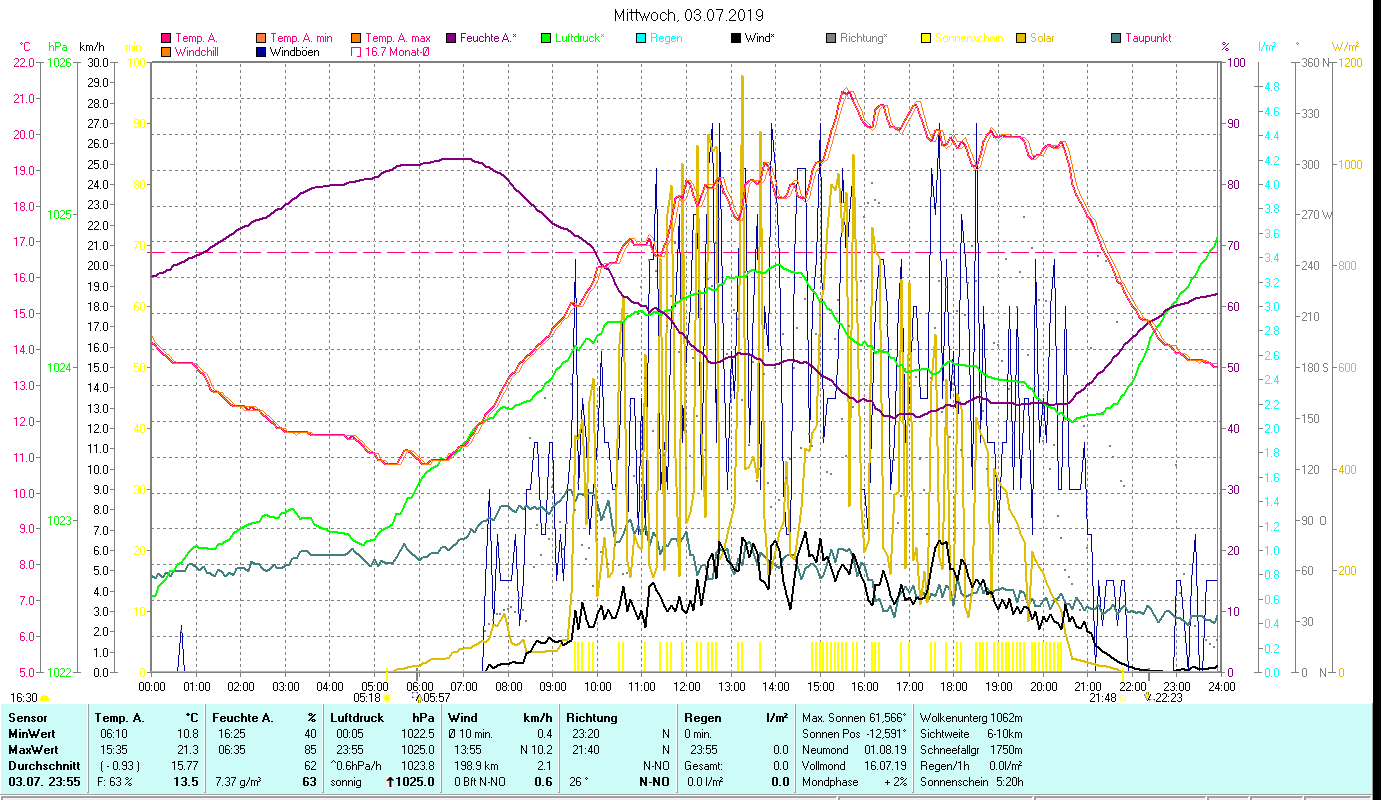Click the MinWert row label
Screen dimensions: 1381x800
pyautogui.click(x=33, y=734)
